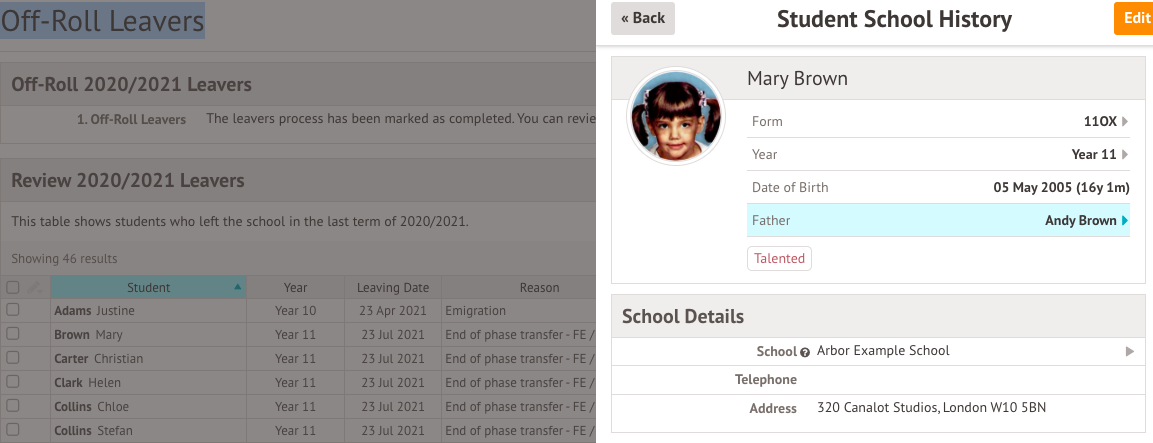Viewport: 1153px width, 443px height.
Task: Click the Talented tag
Action: pyautogui.click(x=779, y=258)
